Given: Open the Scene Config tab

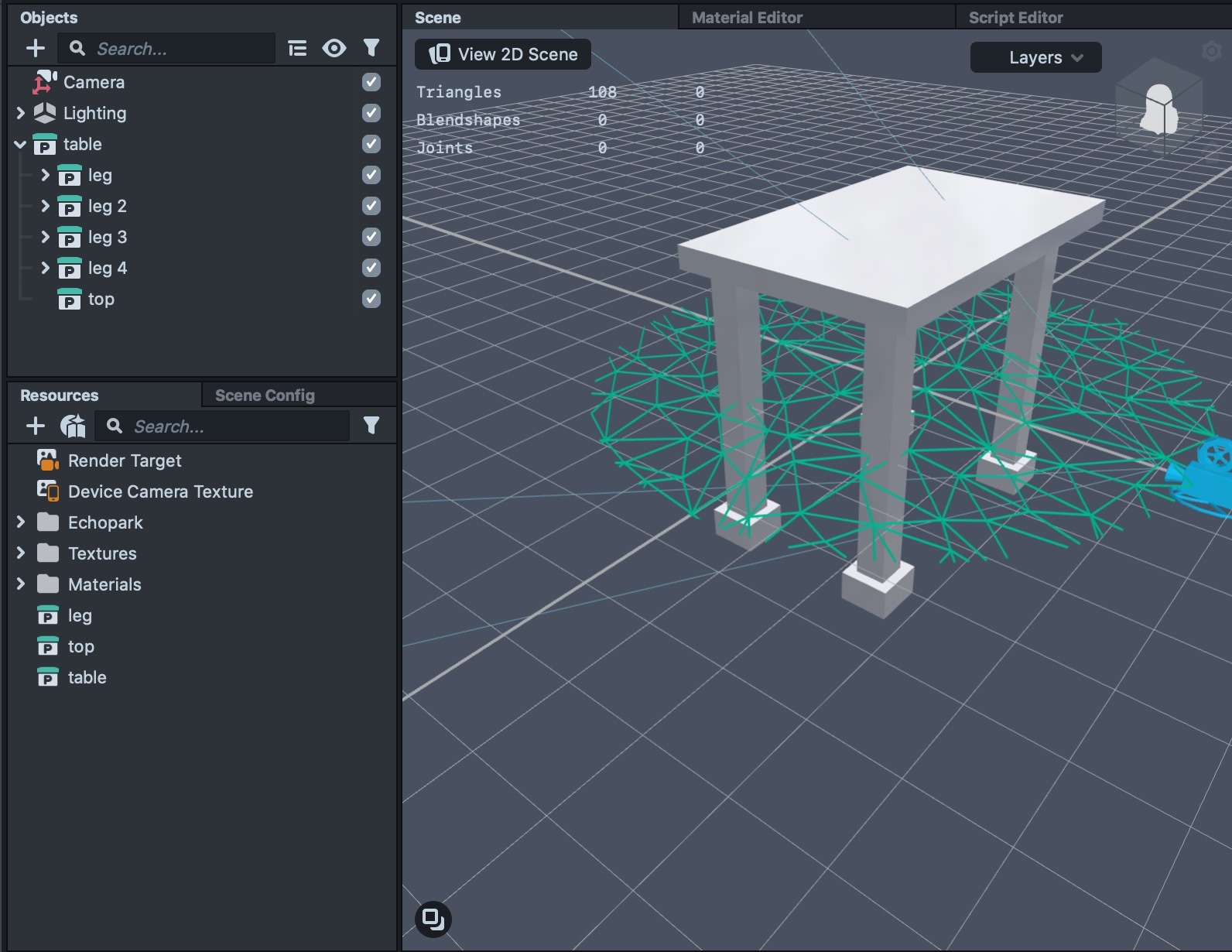Looking at the screenshot, I should 265,396.
